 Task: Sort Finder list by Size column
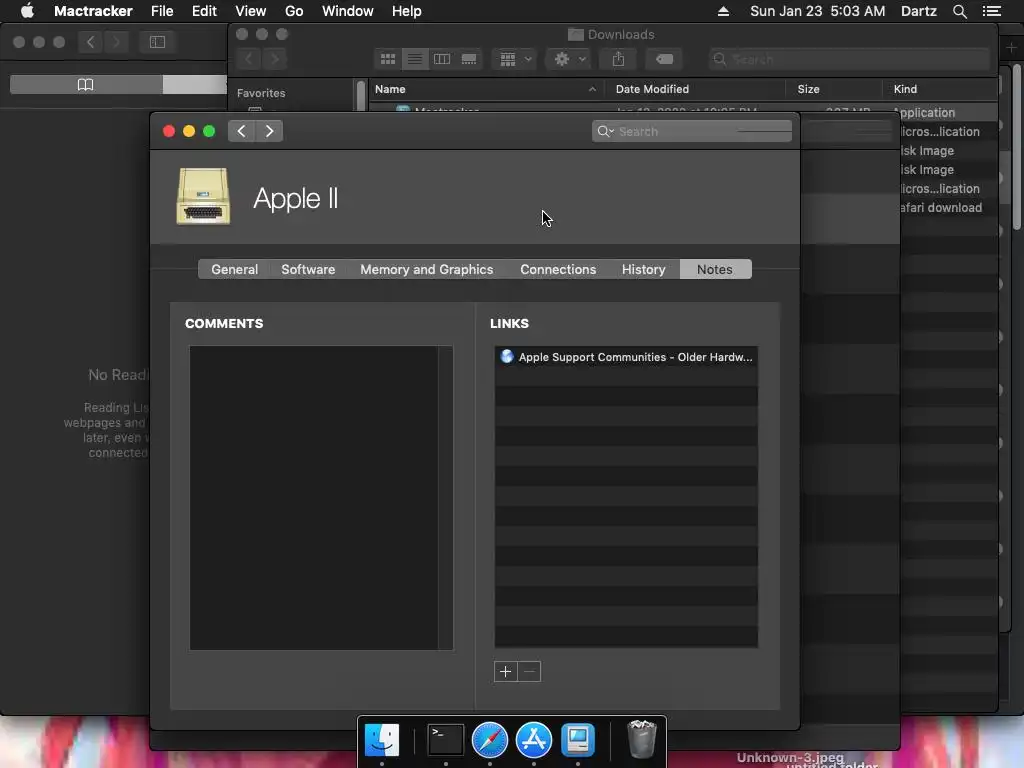(x=833, y=89)
